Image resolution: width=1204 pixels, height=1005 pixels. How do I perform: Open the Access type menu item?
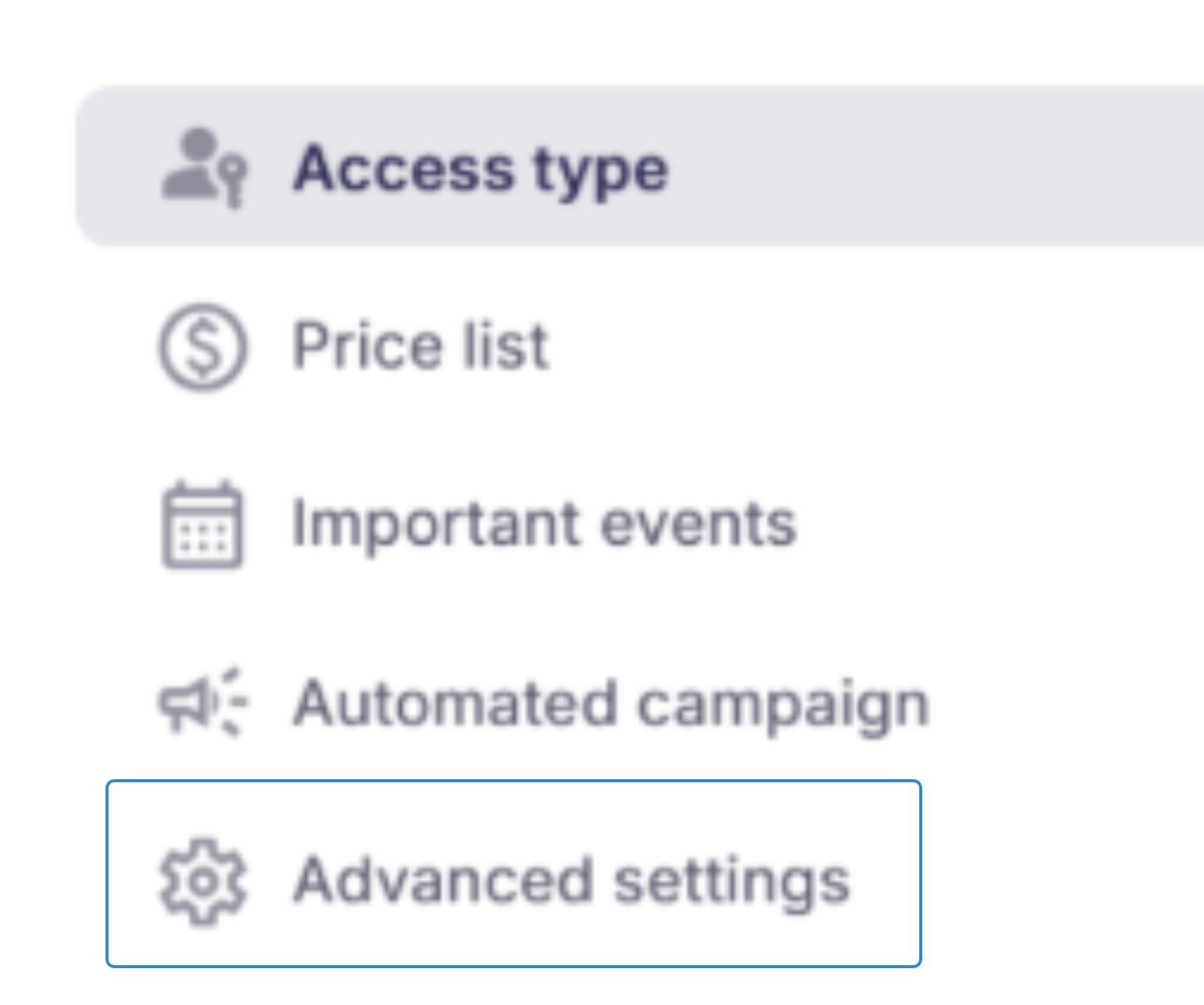coord(480,169)
